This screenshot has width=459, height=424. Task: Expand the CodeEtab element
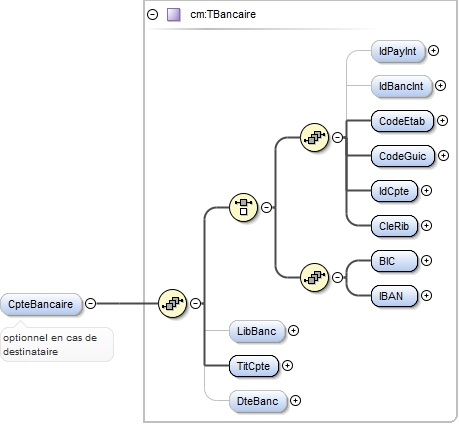[442, 121]
